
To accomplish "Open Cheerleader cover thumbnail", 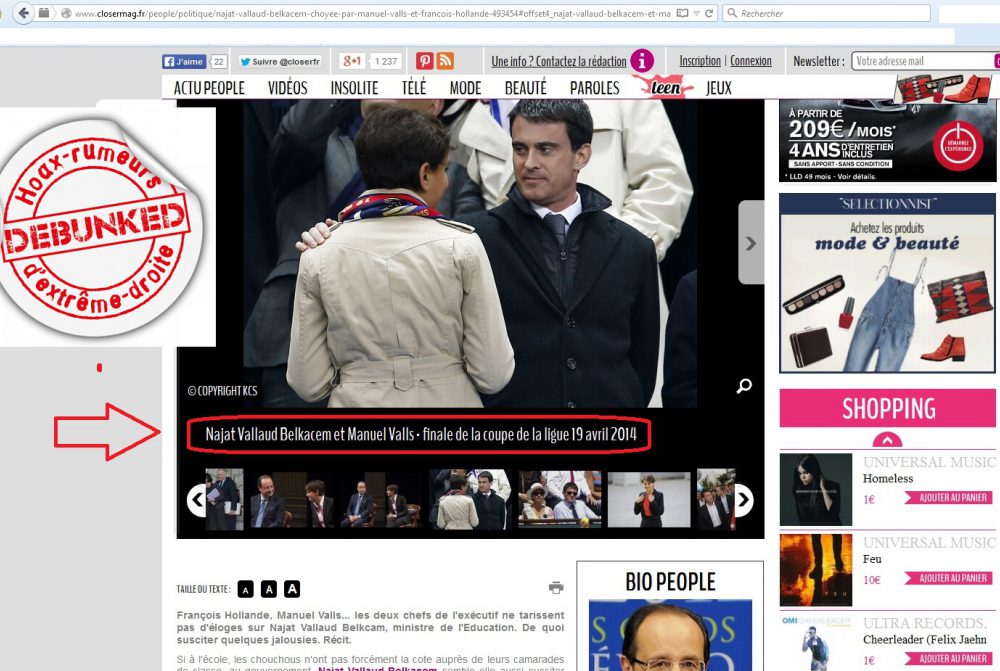I will point(816,643).
